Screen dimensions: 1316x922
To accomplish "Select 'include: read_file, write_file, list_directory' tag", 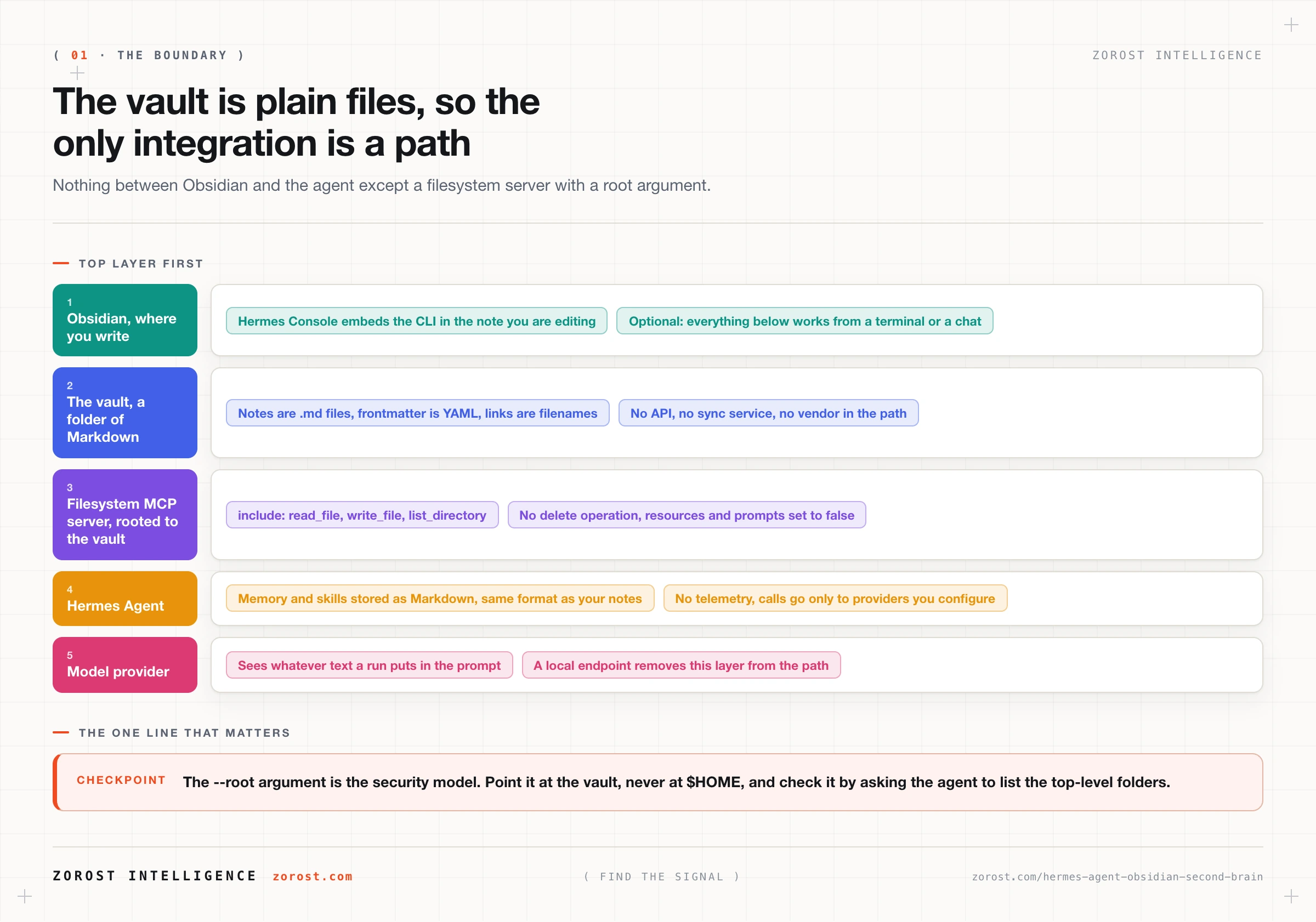I will click(362, 515).
